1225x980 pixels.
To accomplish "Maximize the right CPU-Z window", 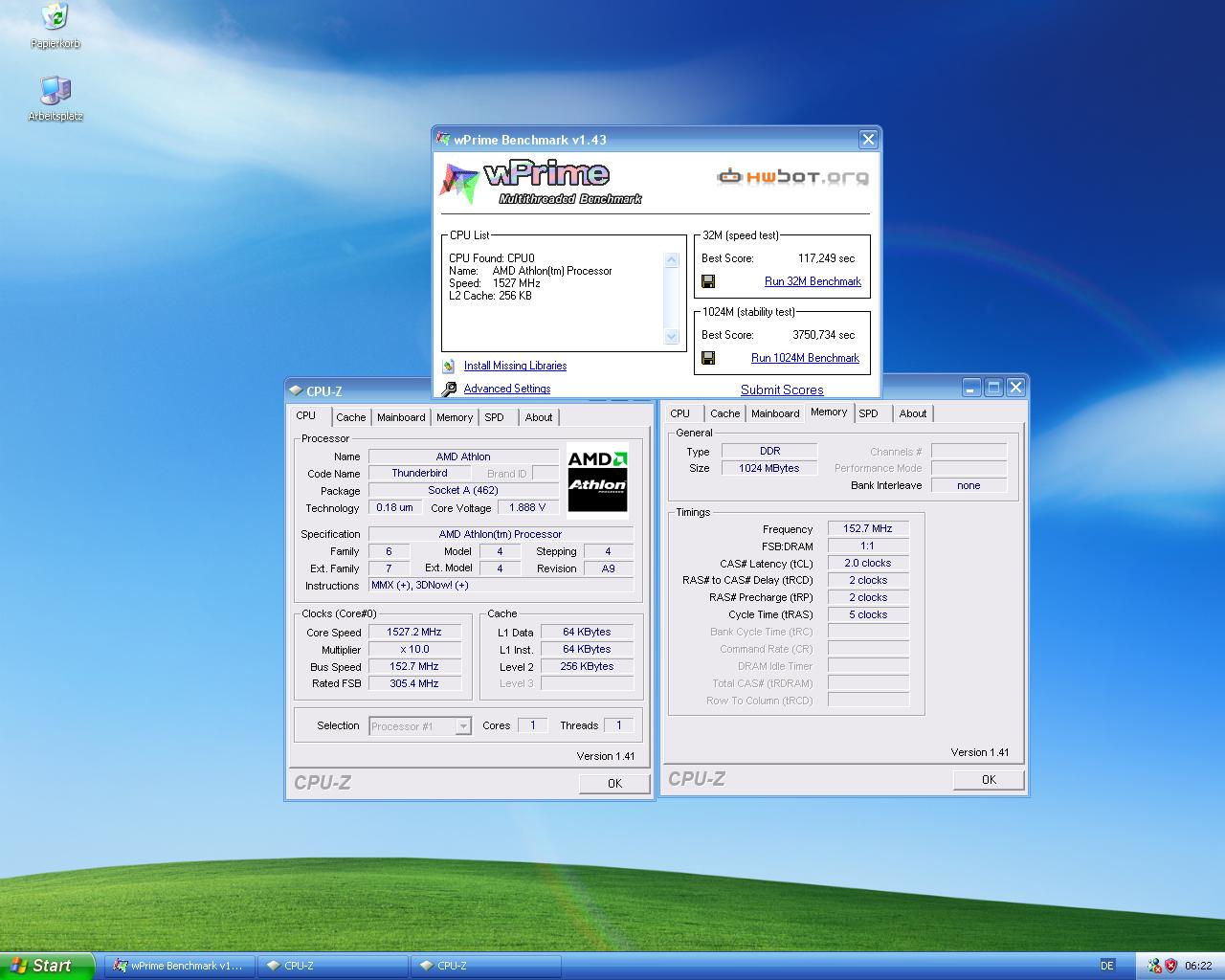I will click(x=993, y=388).
